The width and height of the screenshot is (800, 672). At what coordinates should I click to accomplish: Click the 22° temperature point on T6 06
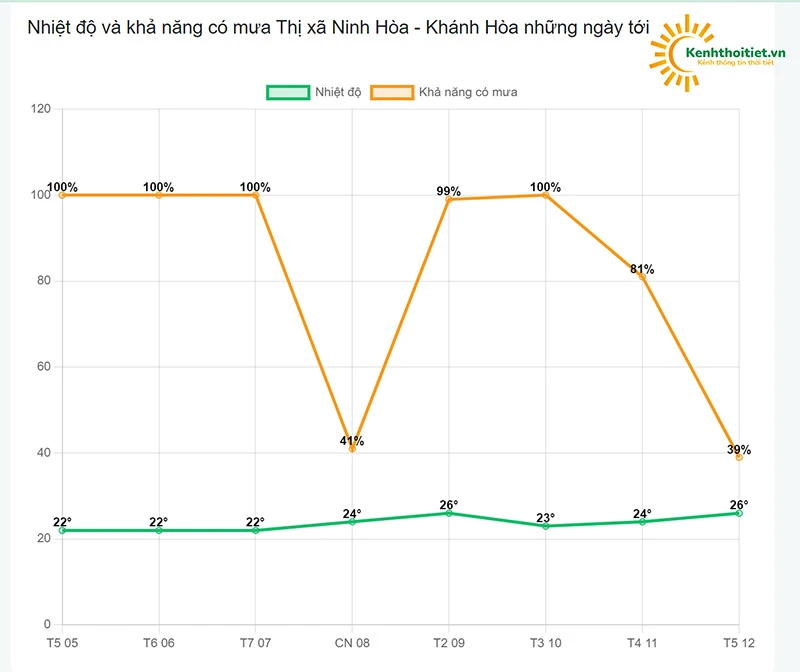(159, 530)
